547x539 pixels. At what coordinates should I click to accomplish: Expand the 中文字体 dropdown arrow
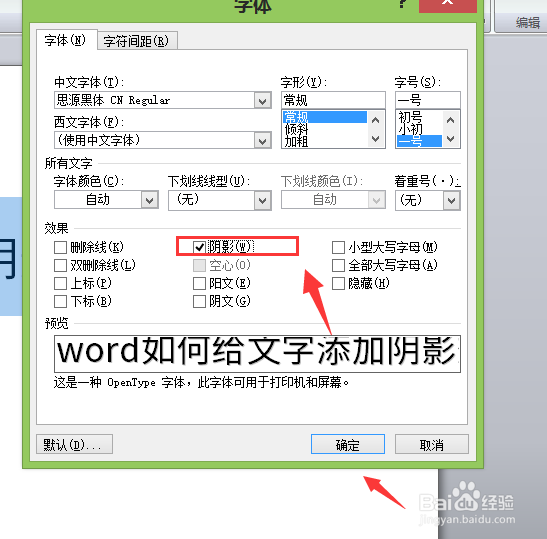coord(263,101)
